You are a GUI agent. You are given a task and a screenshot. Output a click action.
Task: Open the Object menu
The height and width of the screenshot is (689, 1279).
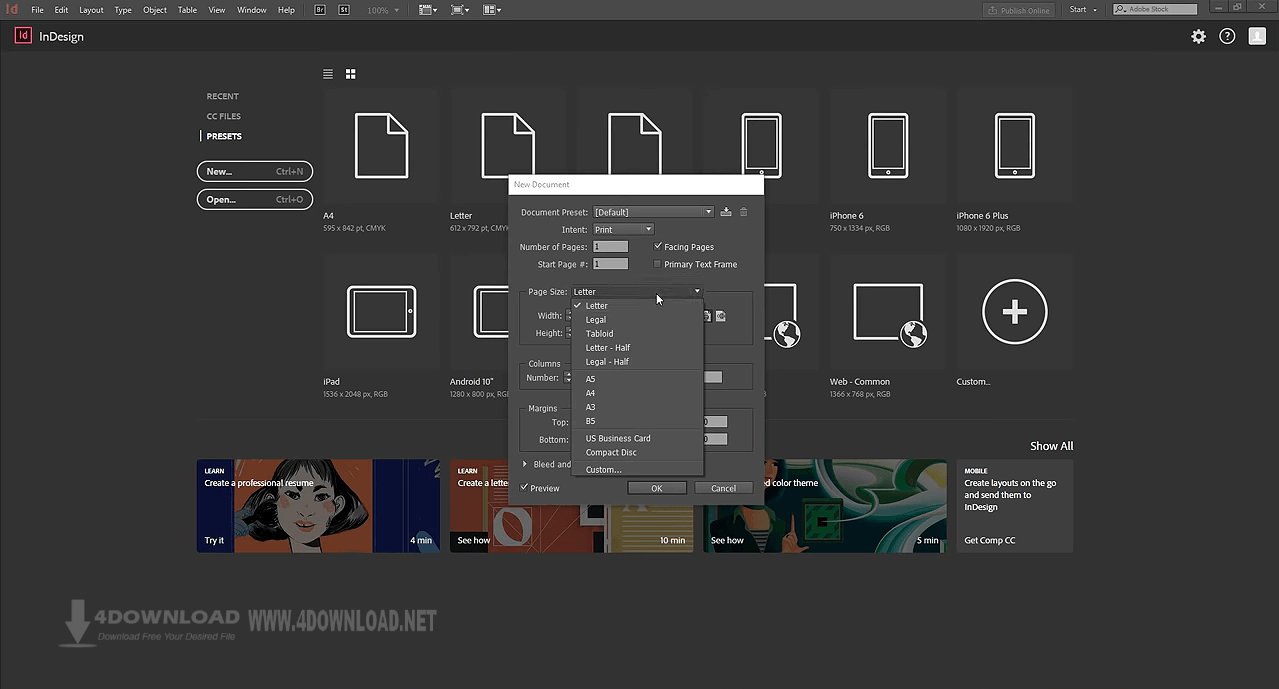point(155,10)
